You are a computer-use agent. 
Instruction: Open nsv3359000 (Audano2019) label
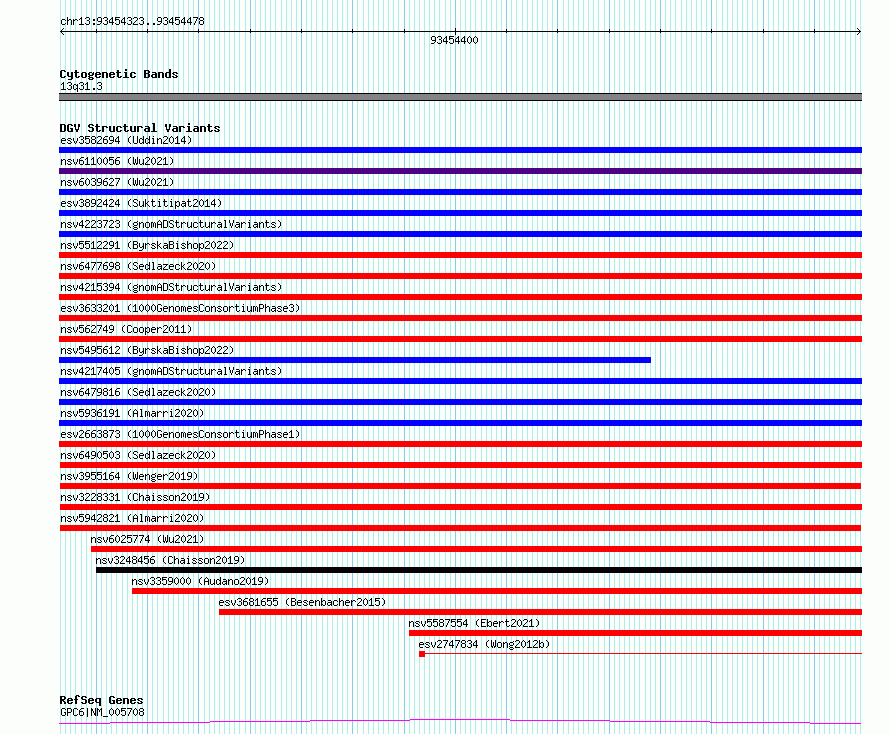click(200, 581)
